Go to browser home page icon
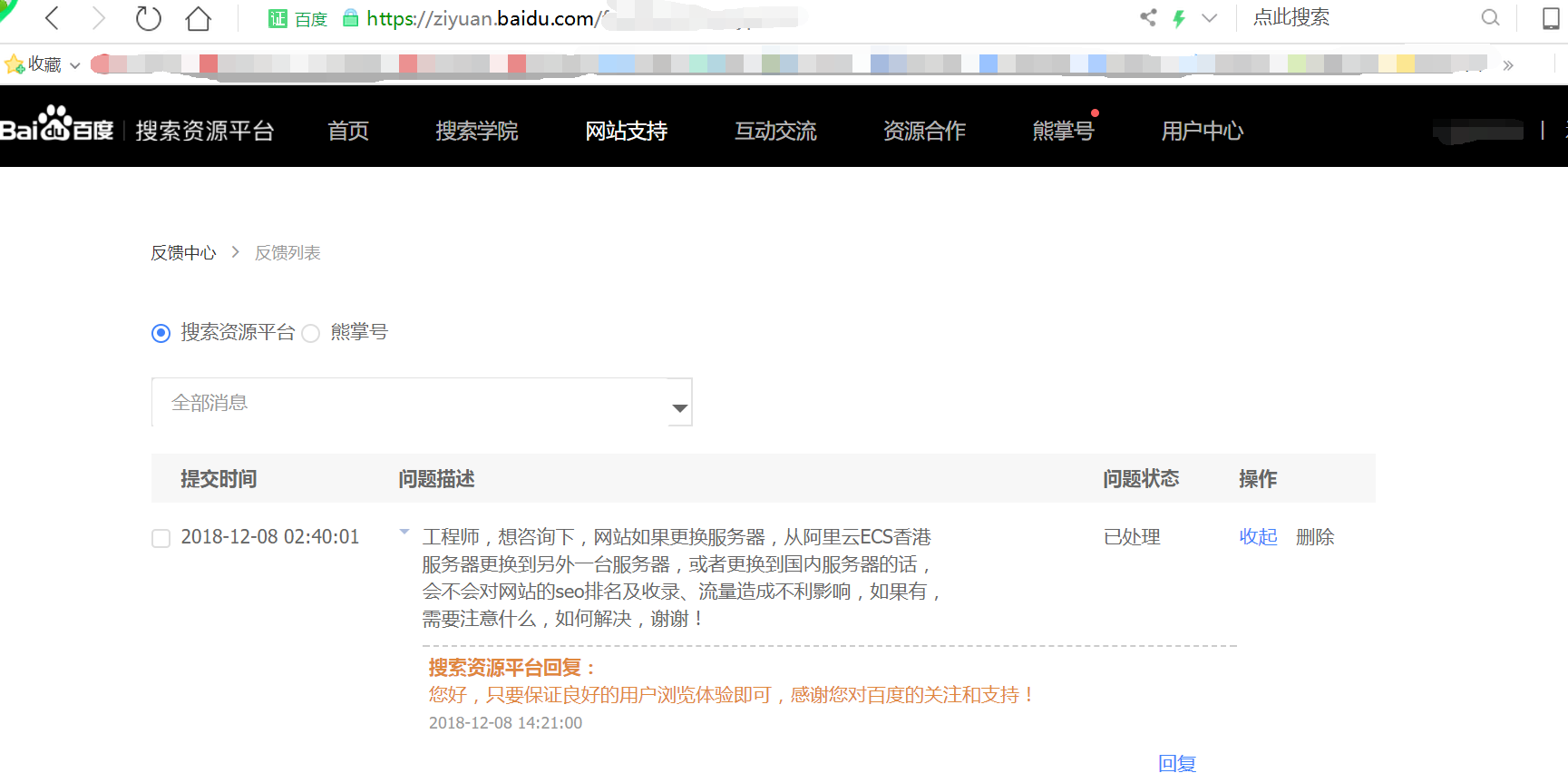Image resolution: width=1568 pixels, height=783 pixels. pos(198,18)
